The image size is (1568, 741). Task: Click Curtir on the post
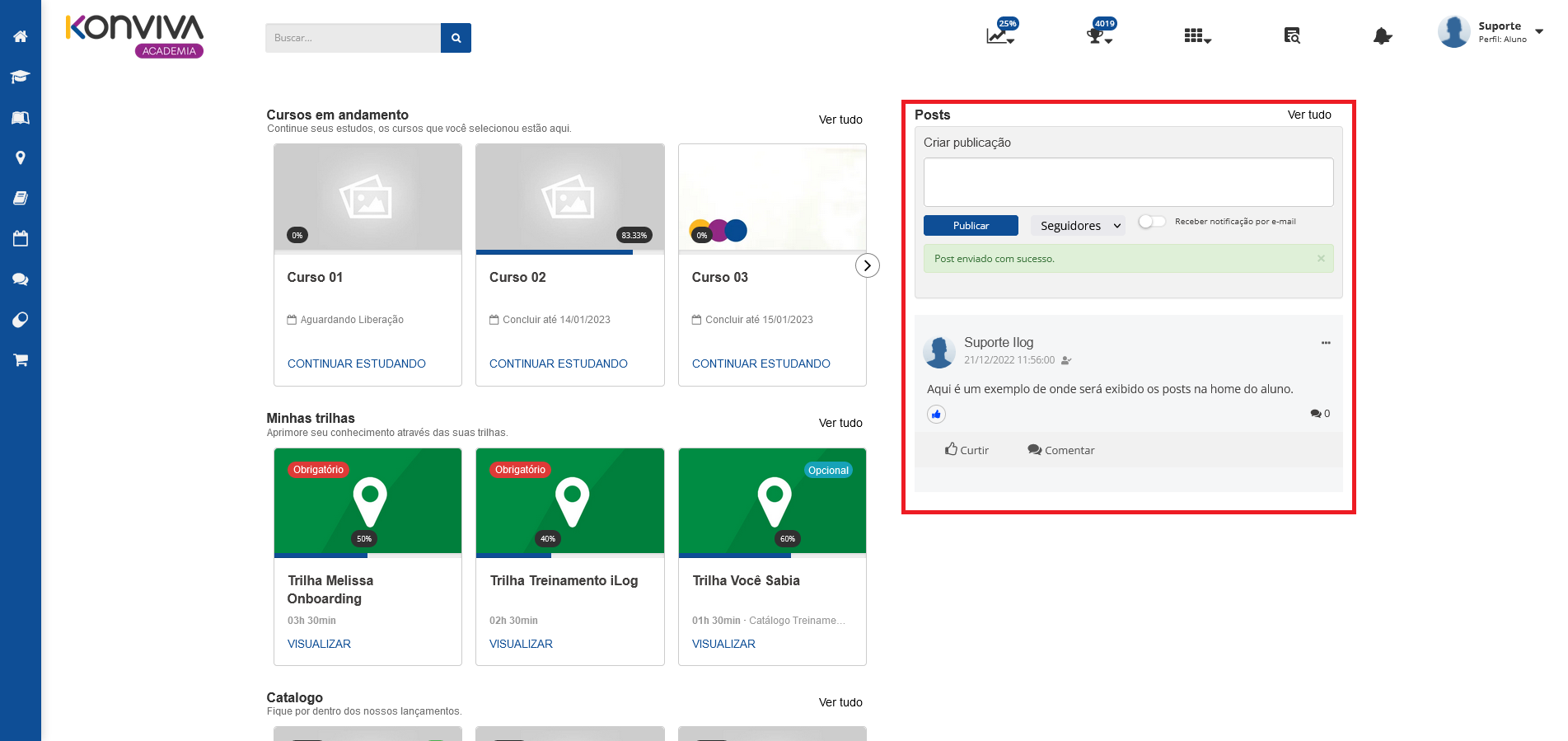[x=967, y=450]
